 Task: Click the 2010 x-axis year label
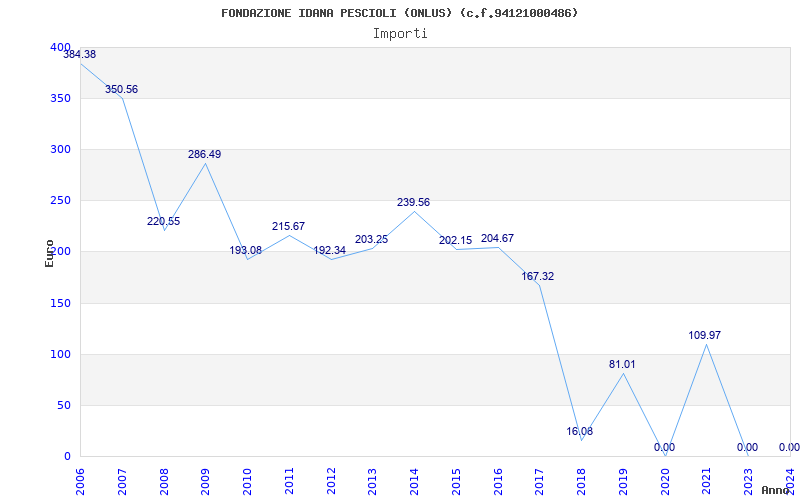247,482
